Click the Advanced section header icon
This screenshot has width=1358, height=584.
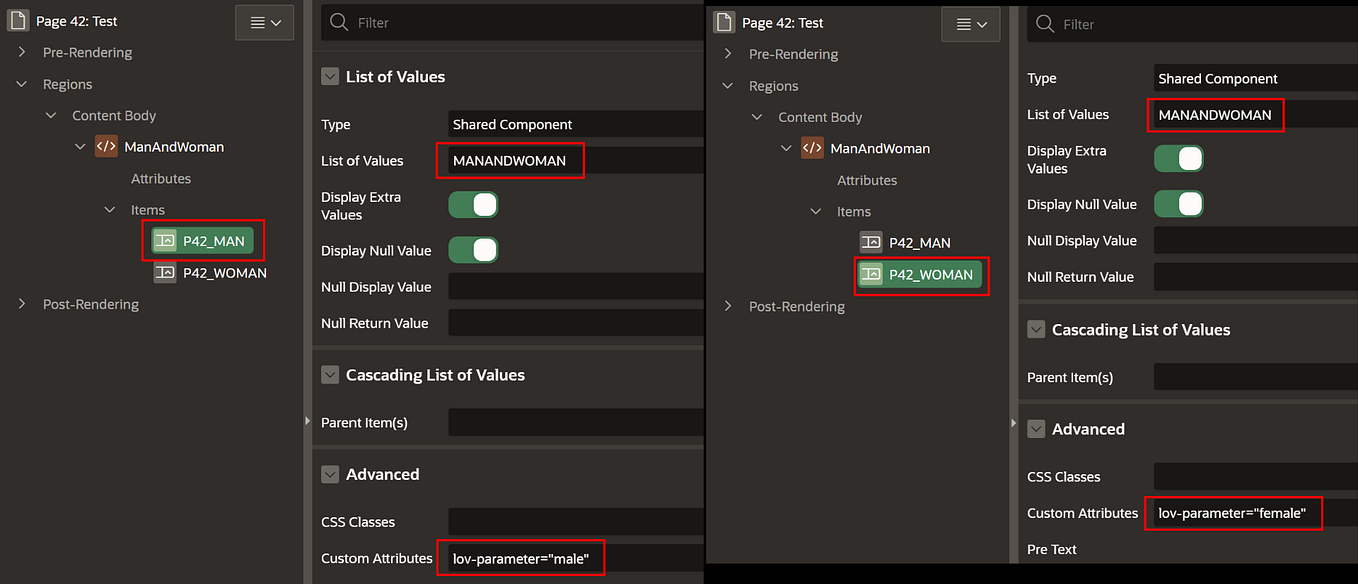tap(330, 474)
